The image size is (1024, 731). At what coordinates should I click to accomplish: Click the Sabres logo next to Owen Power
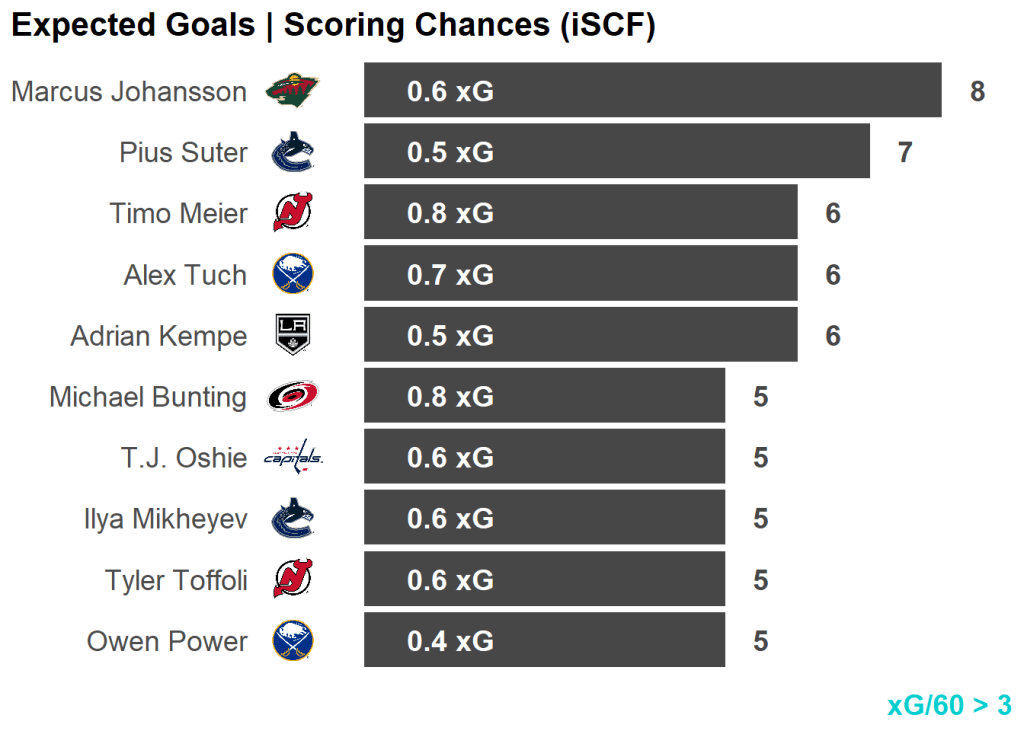[x=292, y=641]
